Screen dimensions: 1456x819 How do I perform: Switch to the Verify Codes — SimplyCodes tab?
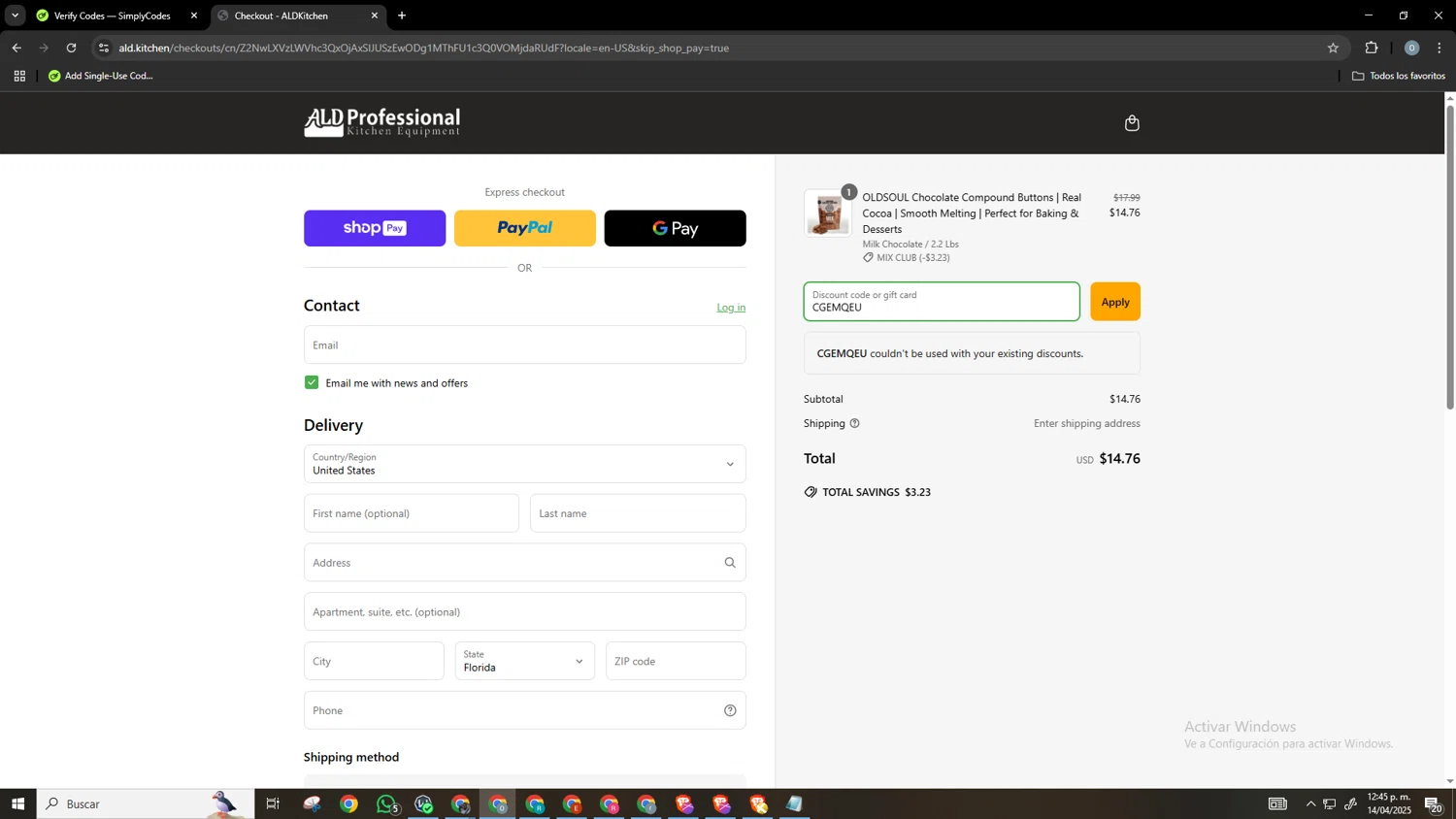[x=112, y=16]
